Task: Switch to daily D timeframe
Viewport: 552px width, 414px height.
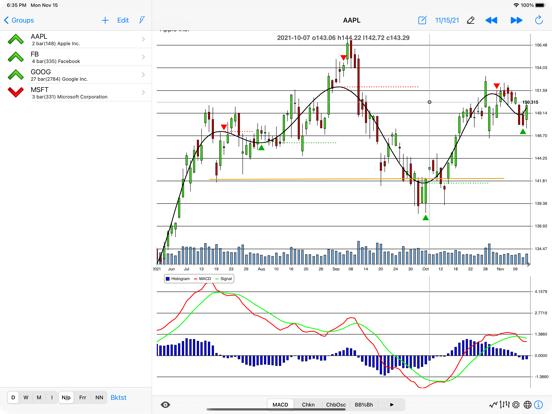Action: click(13, 397)
